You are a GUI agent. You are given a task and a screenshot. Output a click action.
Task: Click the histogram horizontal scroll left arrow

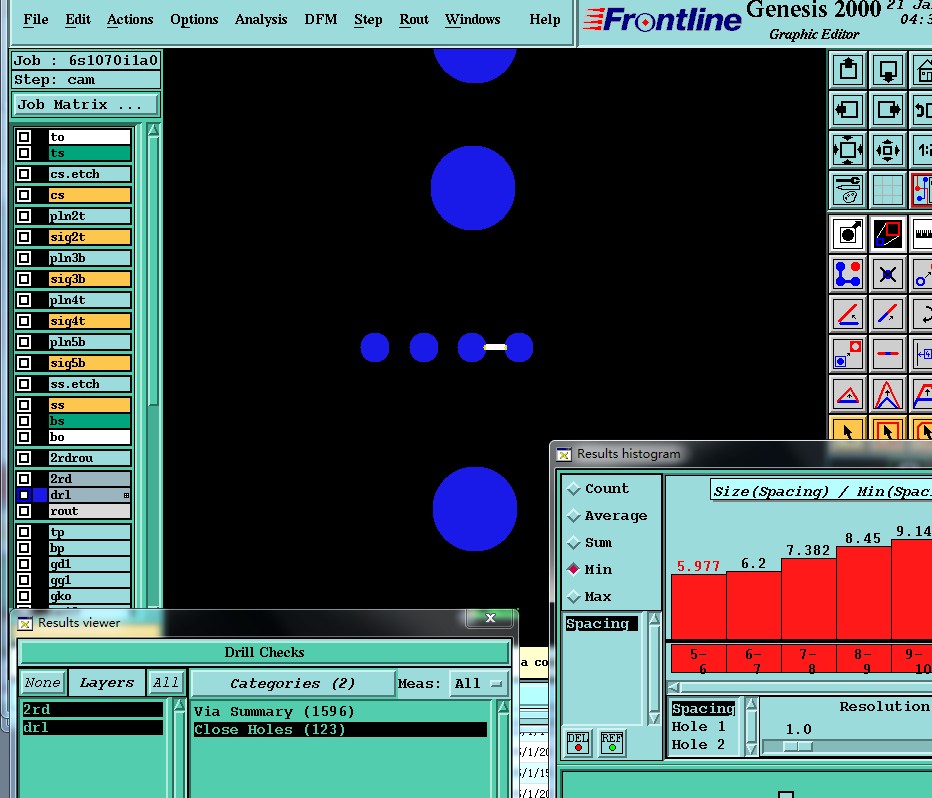(674, 687)
